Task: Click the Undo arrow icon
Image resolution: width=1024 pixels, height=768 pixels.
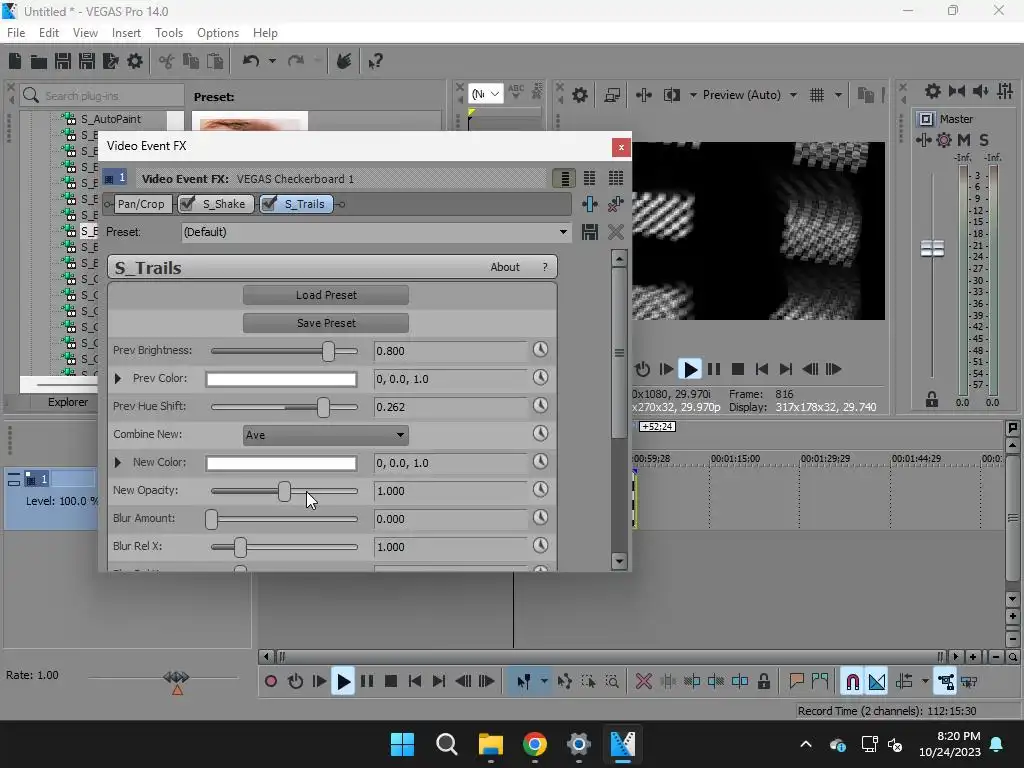Action: 251,61
